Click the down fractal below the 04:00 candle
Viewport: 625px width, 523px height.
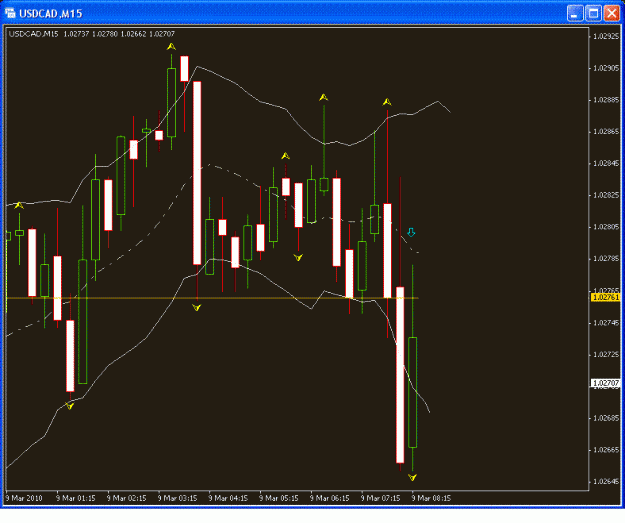point(197,307)
